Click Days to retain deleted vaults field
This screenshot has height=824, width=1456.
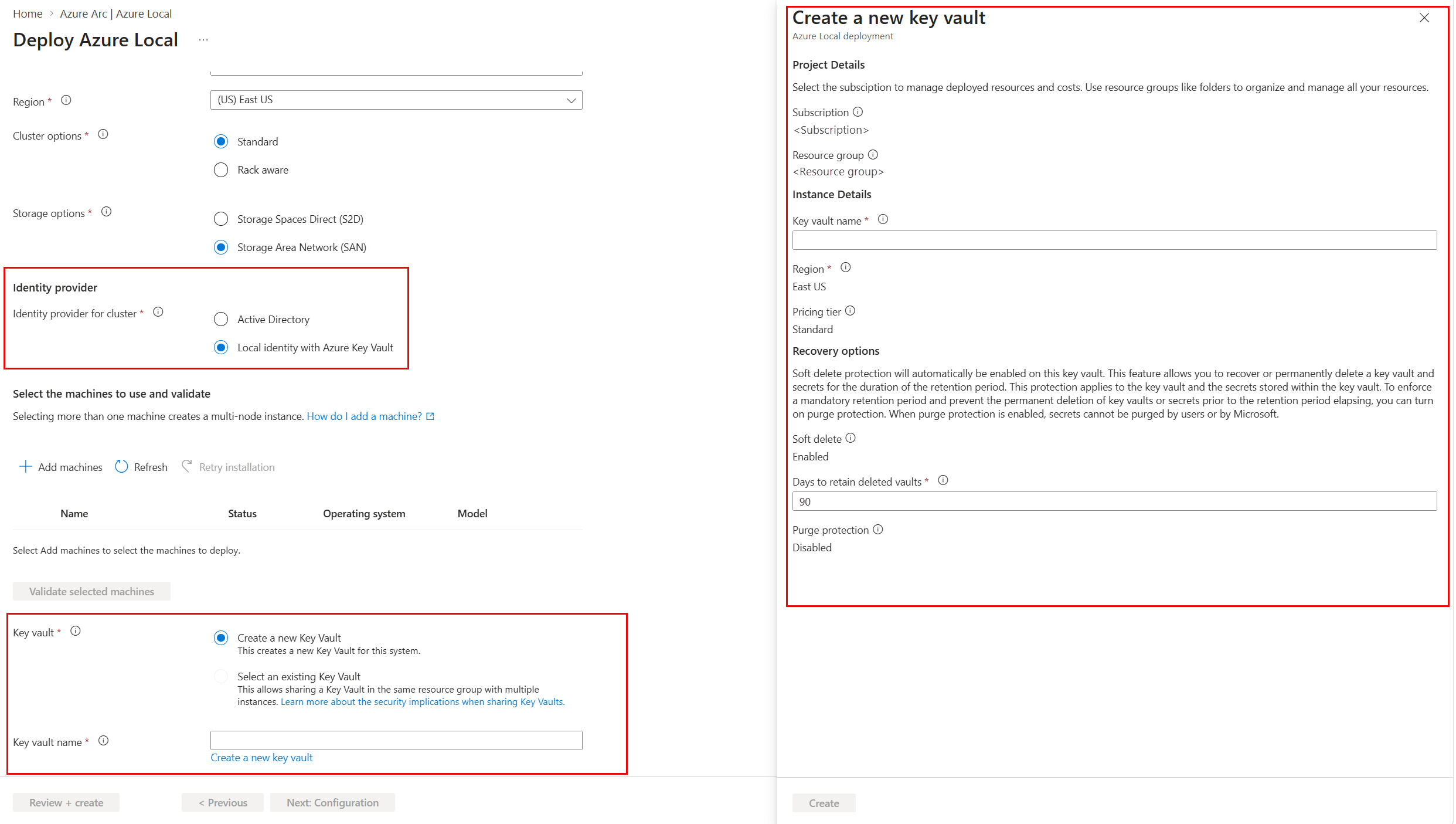pyautogui.click(x=1114, y=501)
